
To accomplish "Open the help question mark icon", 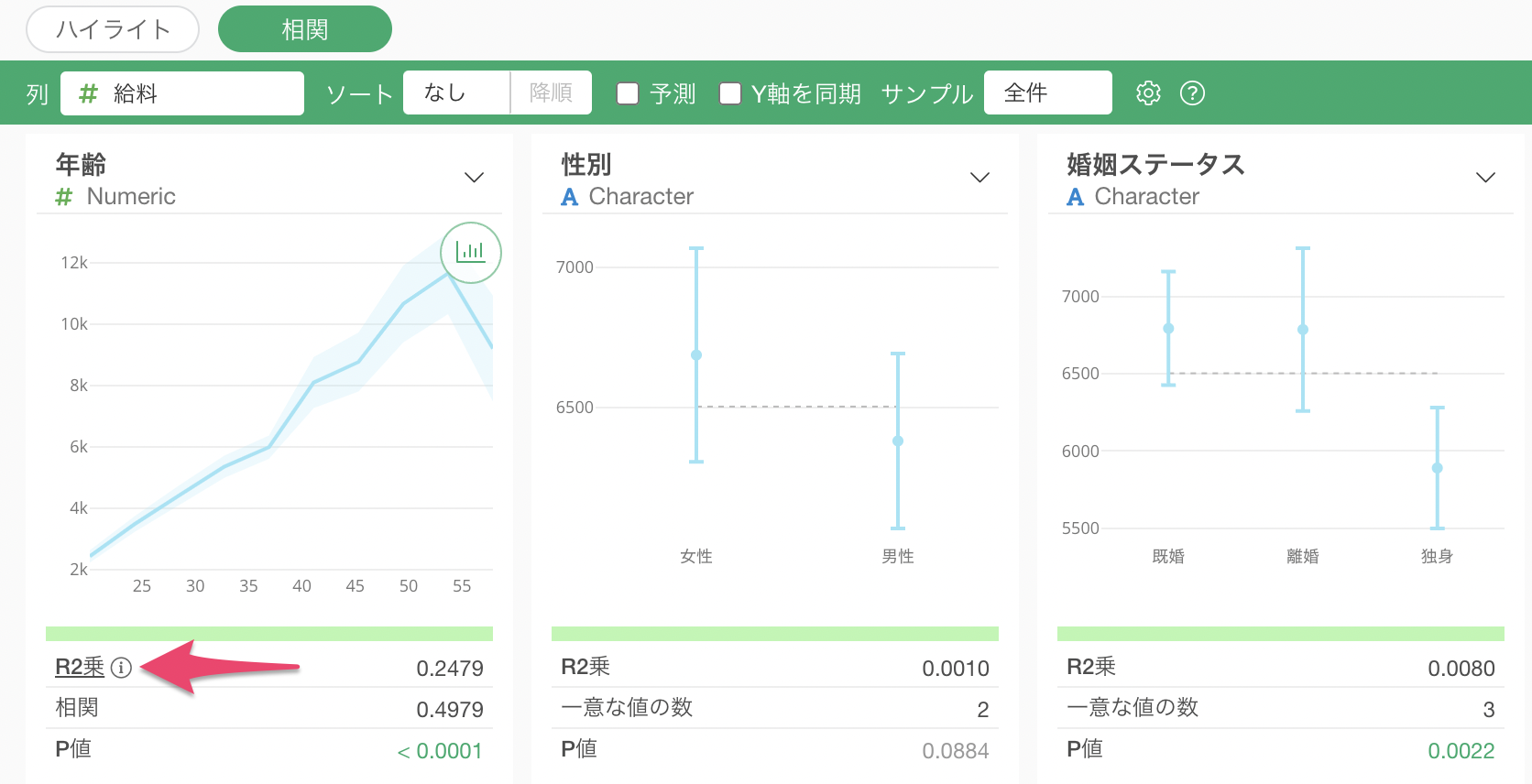I will [x=1192, y=93].
